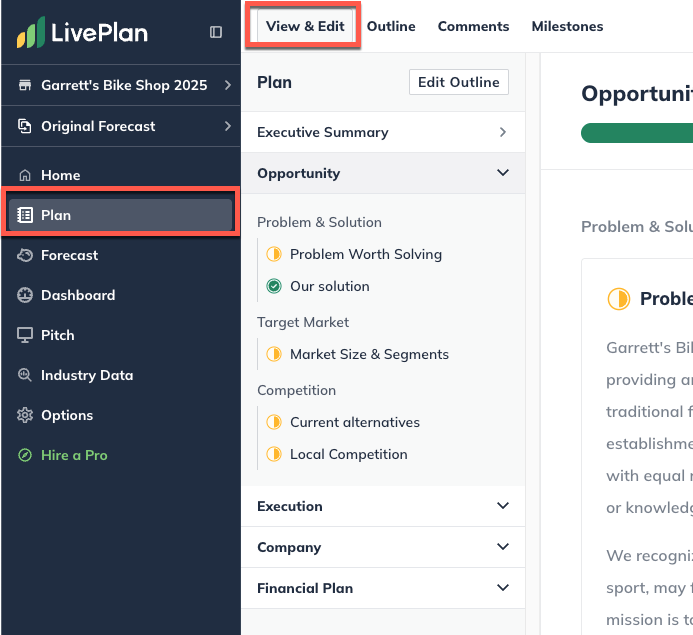Open the Local Competition topic
Screen dimensions: 693x635
pos(349,454)
